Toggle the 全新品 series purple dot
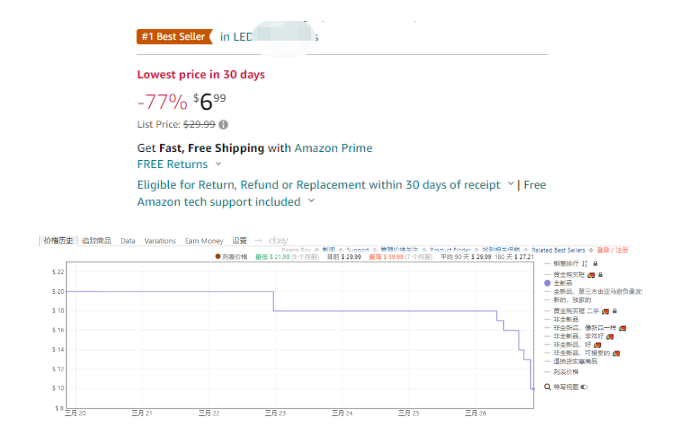Screen dimensions: 697x437 [x=548, y=283]
